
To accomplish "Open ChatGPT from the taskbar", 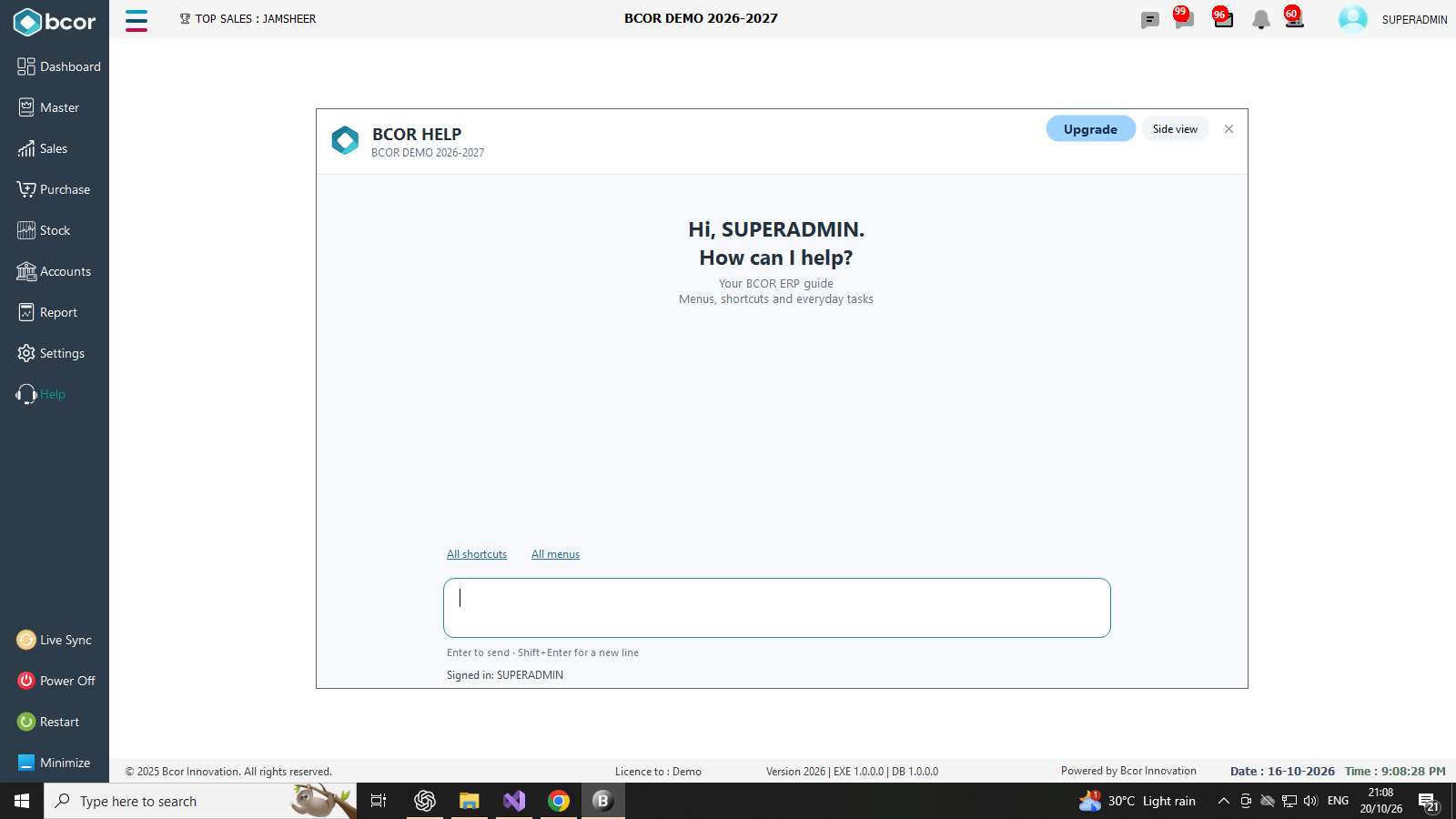I will click(x=424, y=801).
